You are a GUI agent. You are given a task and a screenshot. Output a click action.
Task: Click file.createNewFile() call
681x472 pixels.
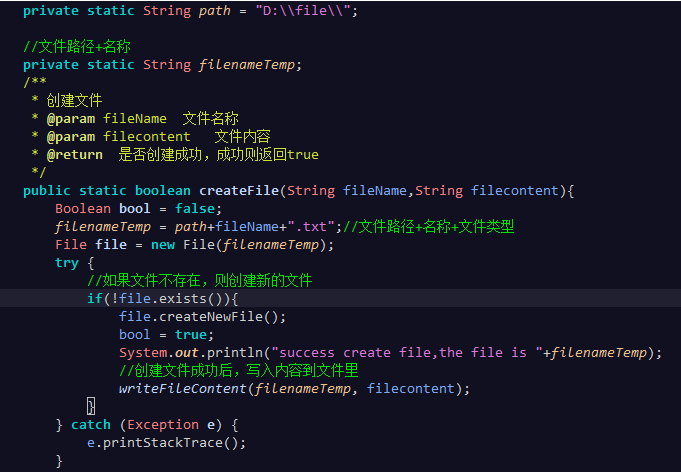pos(202,317)
